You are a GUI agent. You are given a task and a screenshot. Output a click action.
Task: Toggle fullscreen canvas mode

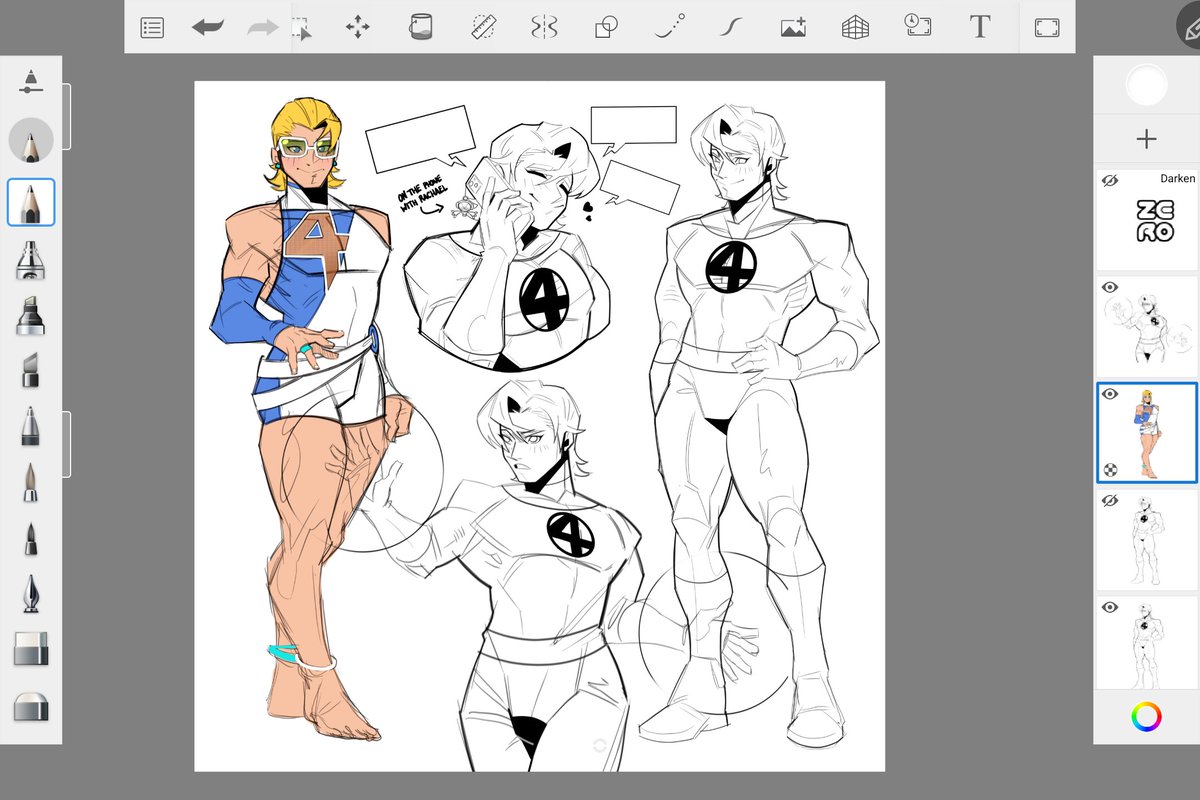tap(1047, 28)
